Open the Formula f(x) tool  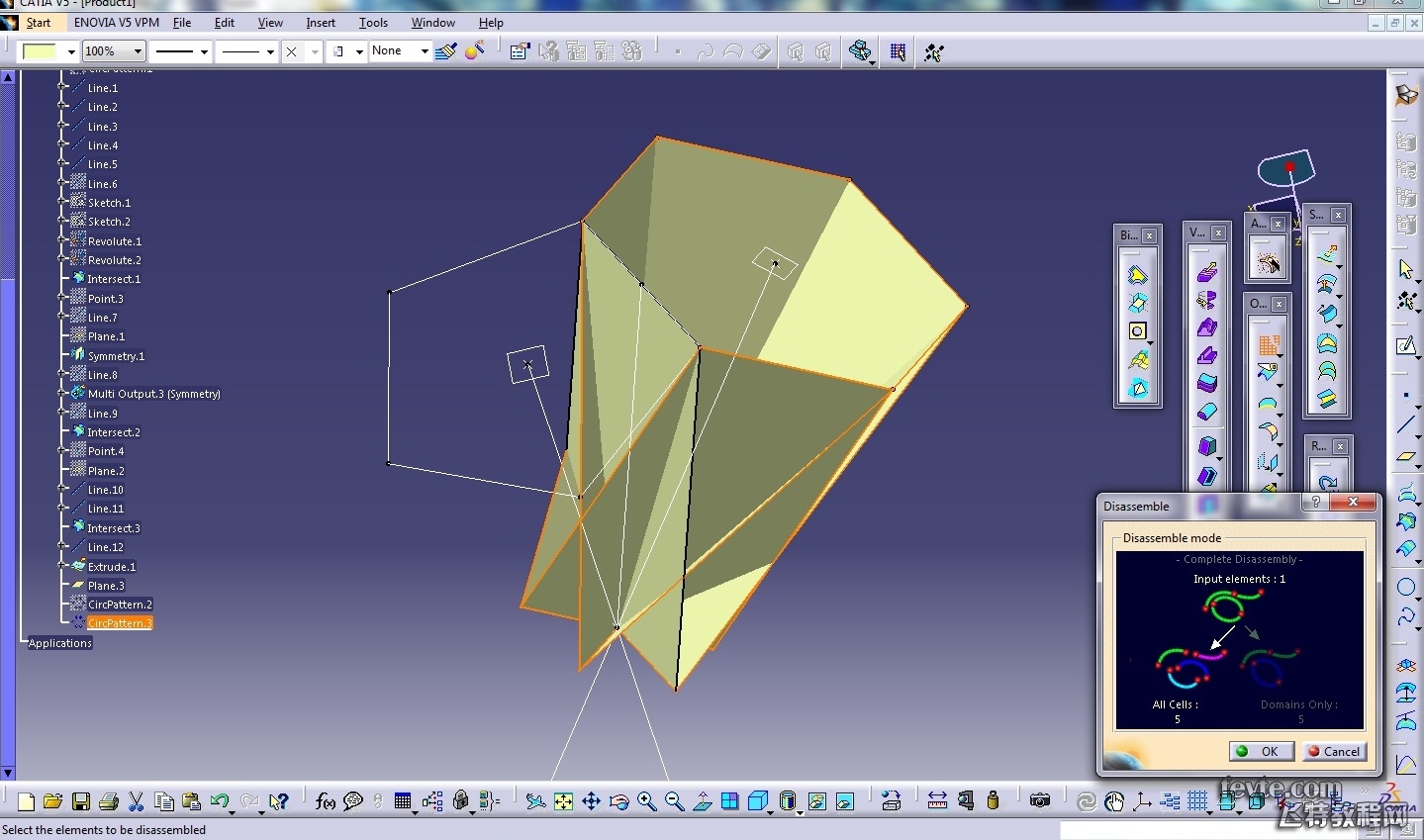point(325,801)
